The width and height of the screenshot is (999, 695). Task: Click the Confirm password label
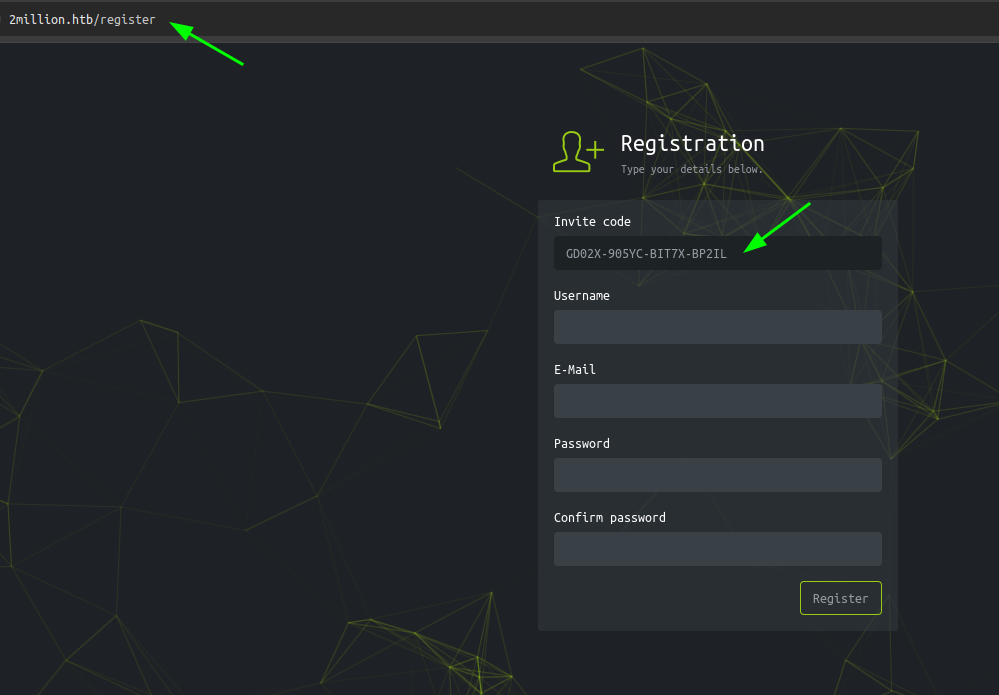[609, 518]
